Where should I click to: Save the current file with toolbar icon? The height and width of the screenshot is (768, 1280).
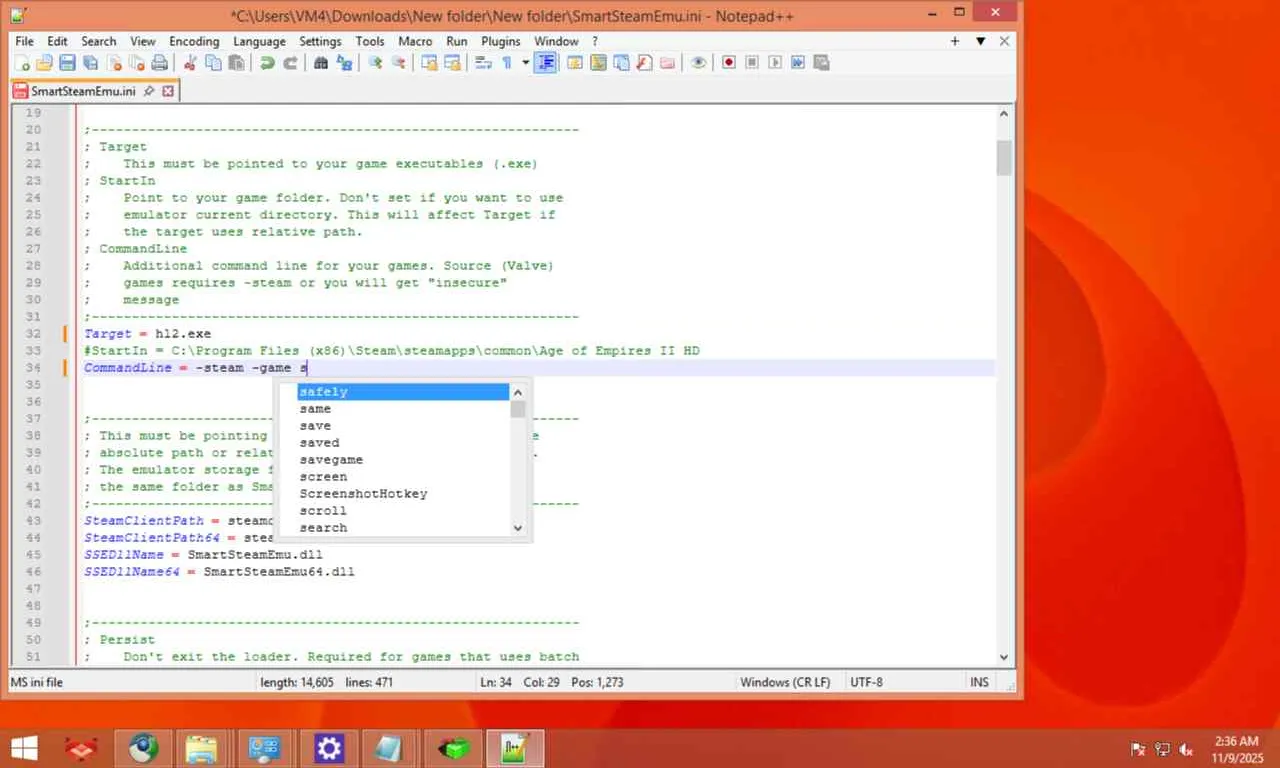(67, 62)
